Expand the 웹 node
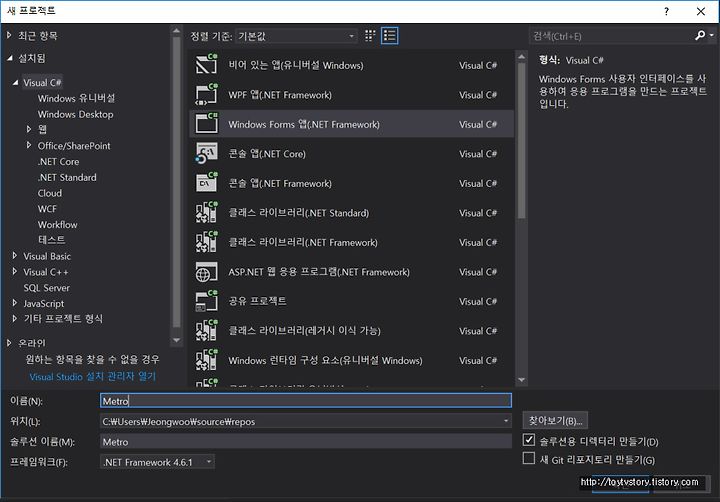The image size is (720, 502). tap(29, 129)
